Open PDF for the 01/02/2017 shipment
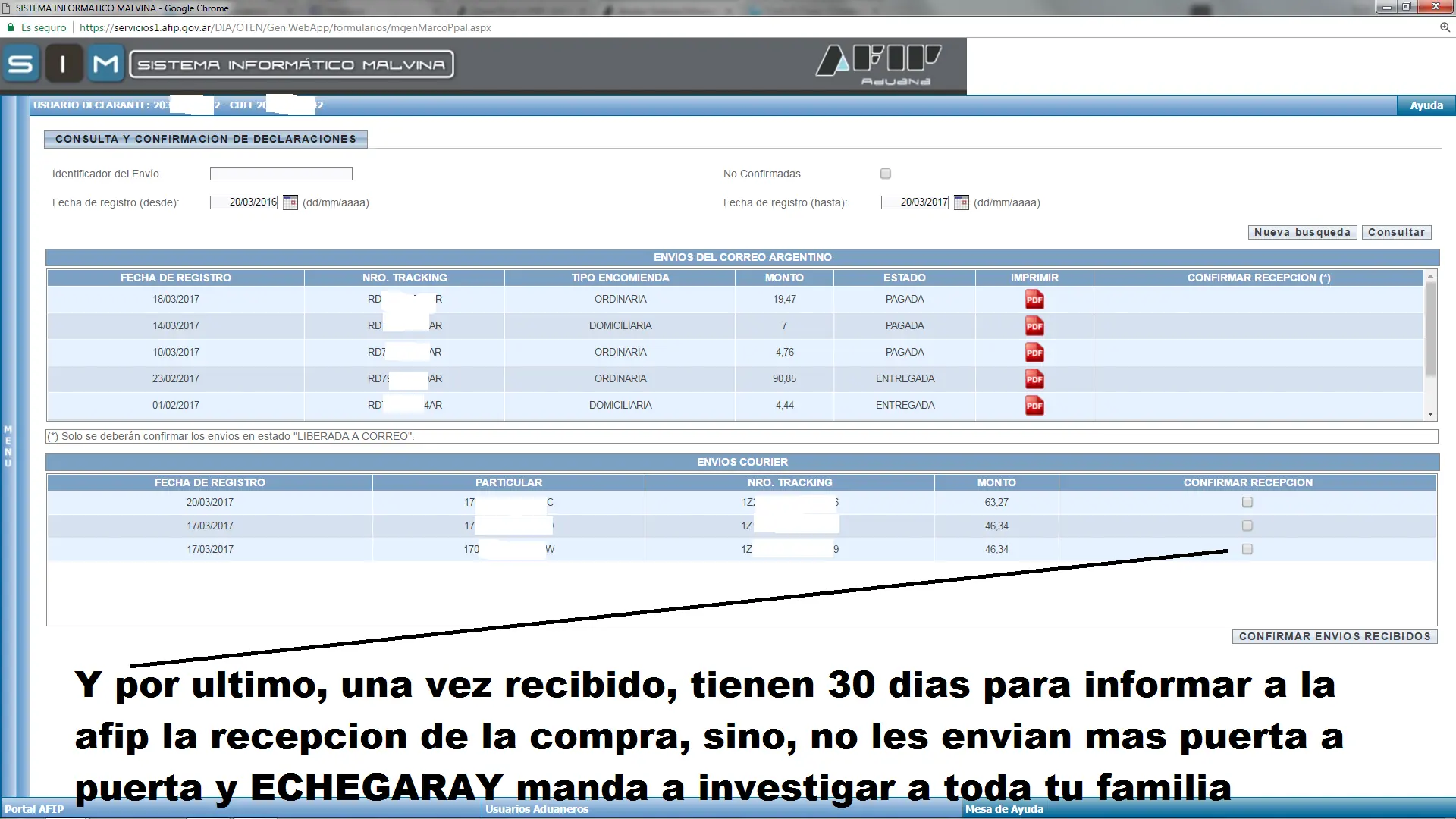1456x819 pixels. pos(1034,406)
